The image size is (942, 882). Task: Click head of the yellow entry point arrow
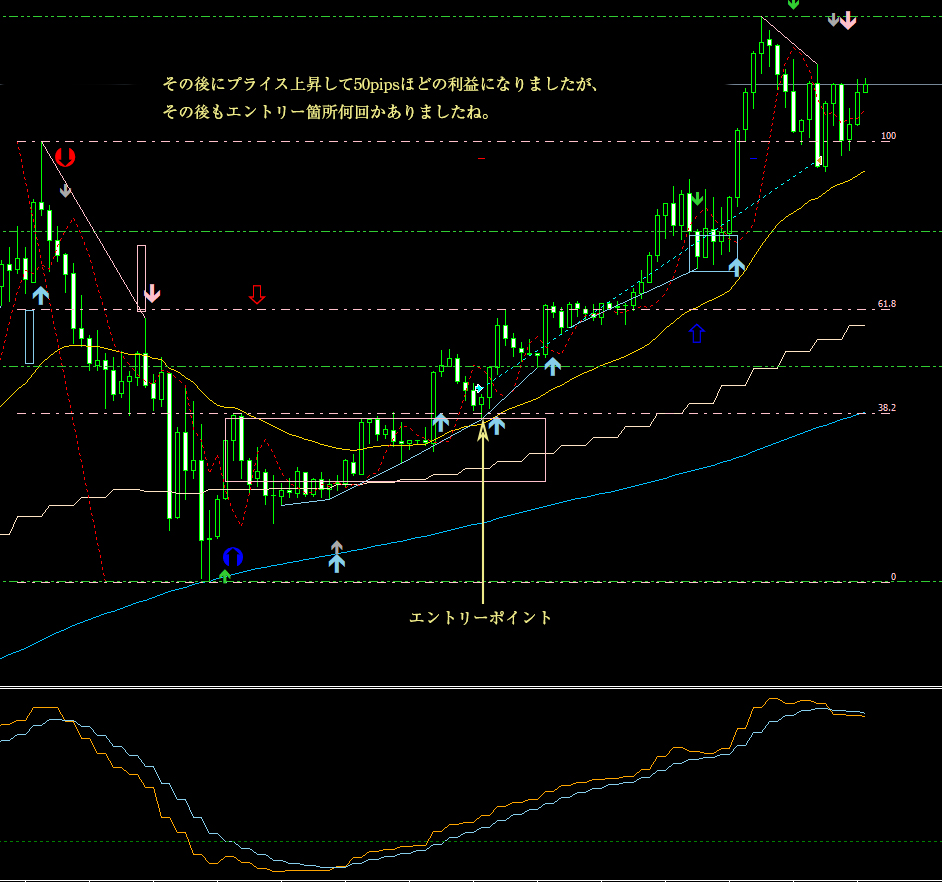483,430
